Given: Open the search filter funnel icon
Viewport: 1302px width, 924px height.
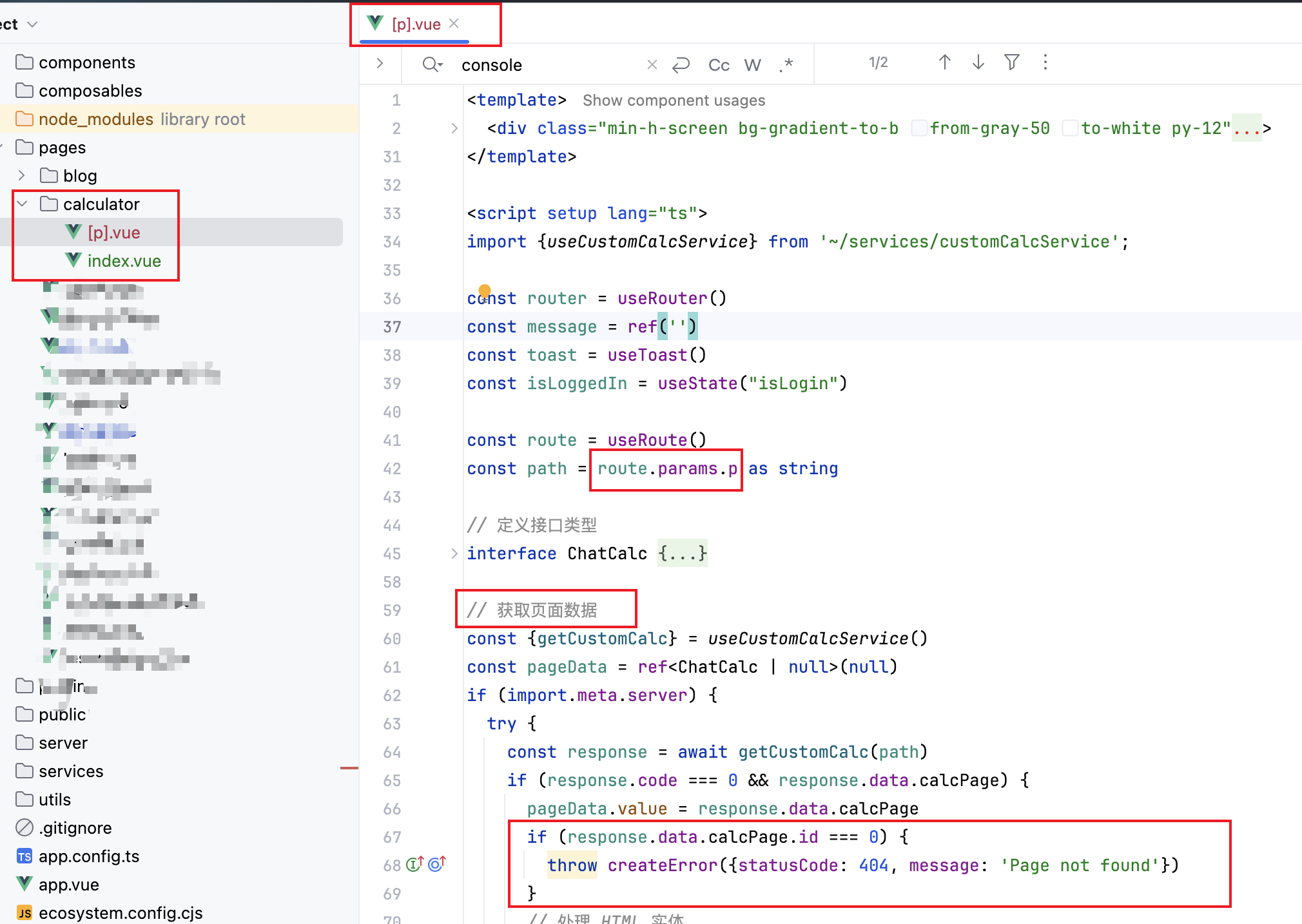Looking at the screenshot, I should pos(1011,63).
